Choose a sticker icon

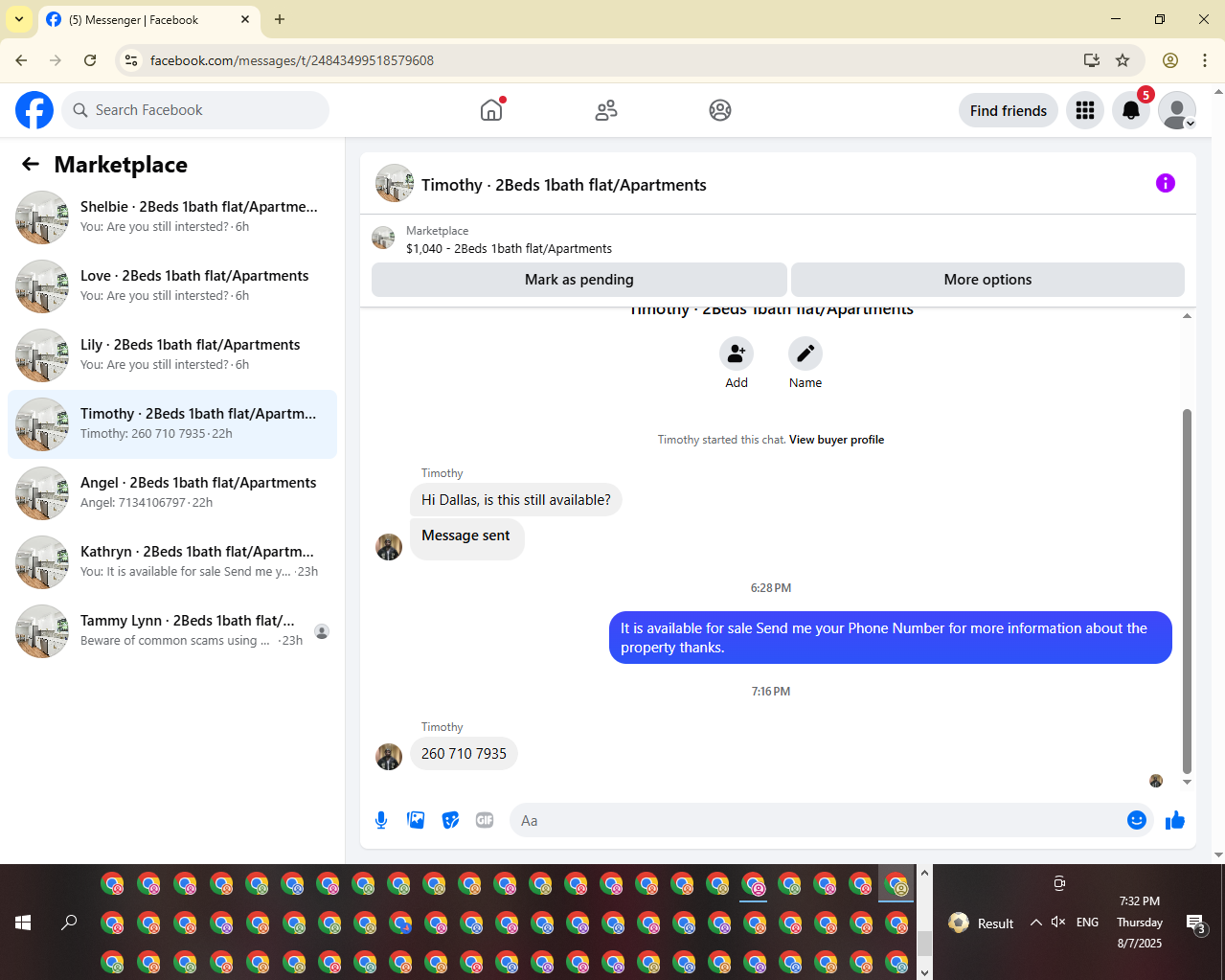pyautogui.click(x=450, y=820)
